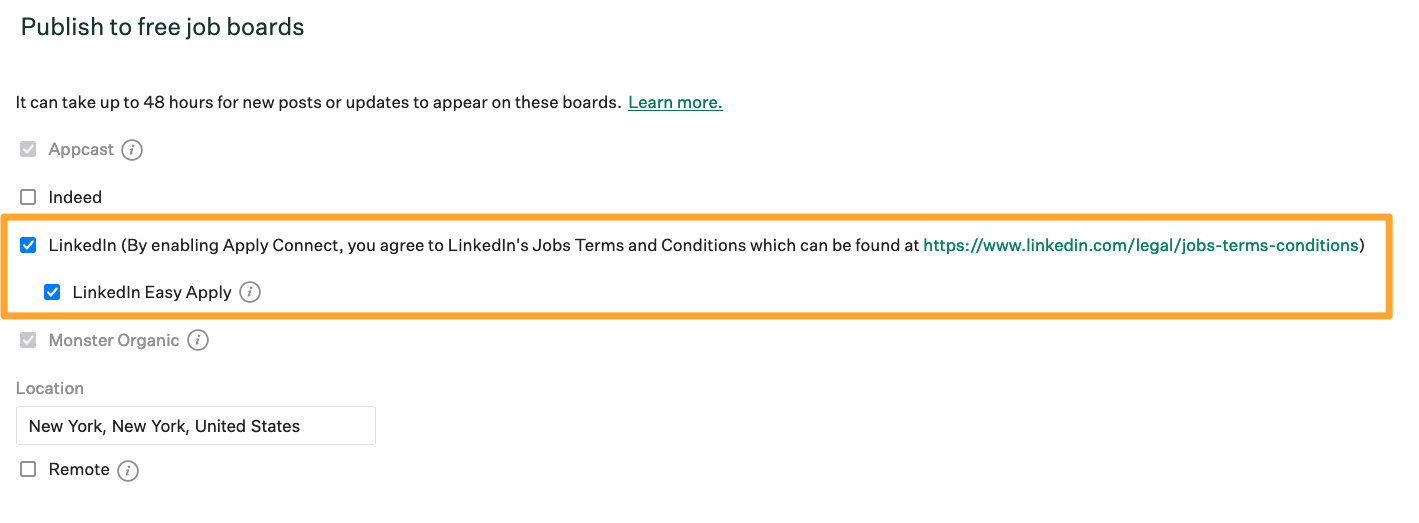
Task: Open the Appcast info tooltip icon
Action: [132, 150]
